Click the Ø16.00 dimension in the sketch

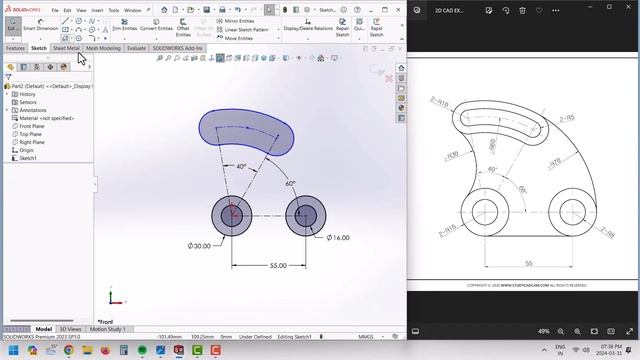click(338, 238)
